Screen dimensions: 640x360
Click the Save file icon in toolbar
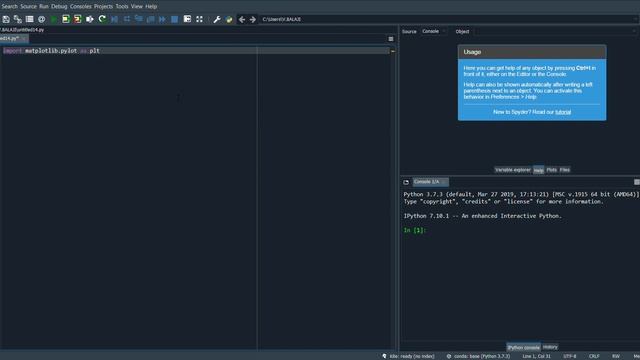pos(6,19)
